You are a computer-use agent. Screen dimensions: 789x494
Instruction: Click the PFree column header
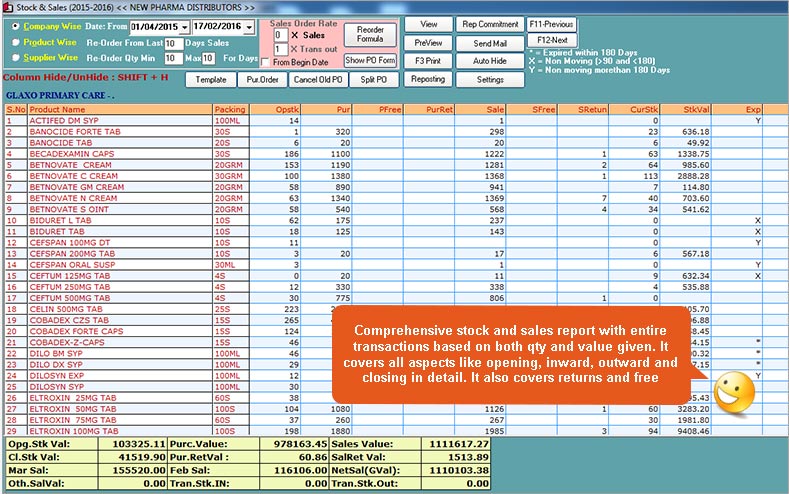[378, 109]
